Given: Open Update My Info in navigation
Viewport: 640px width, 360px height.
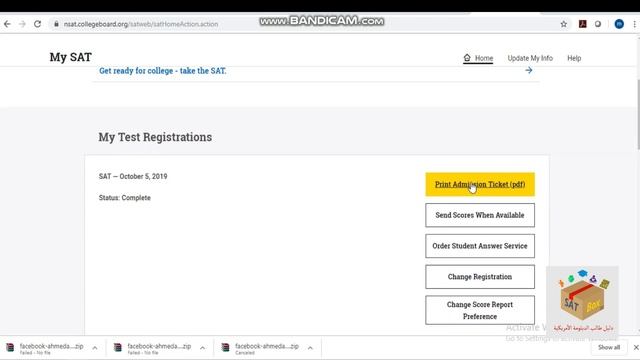Looking at the screenshot, I should (x=530, y=58).
